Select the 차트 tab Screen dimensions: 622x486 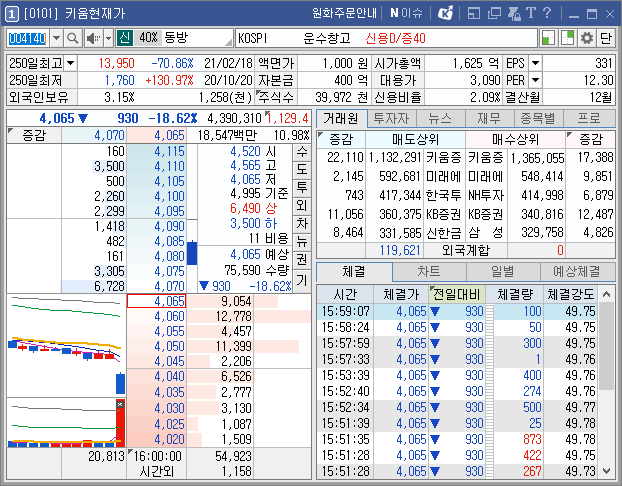[x=429, y=272]
